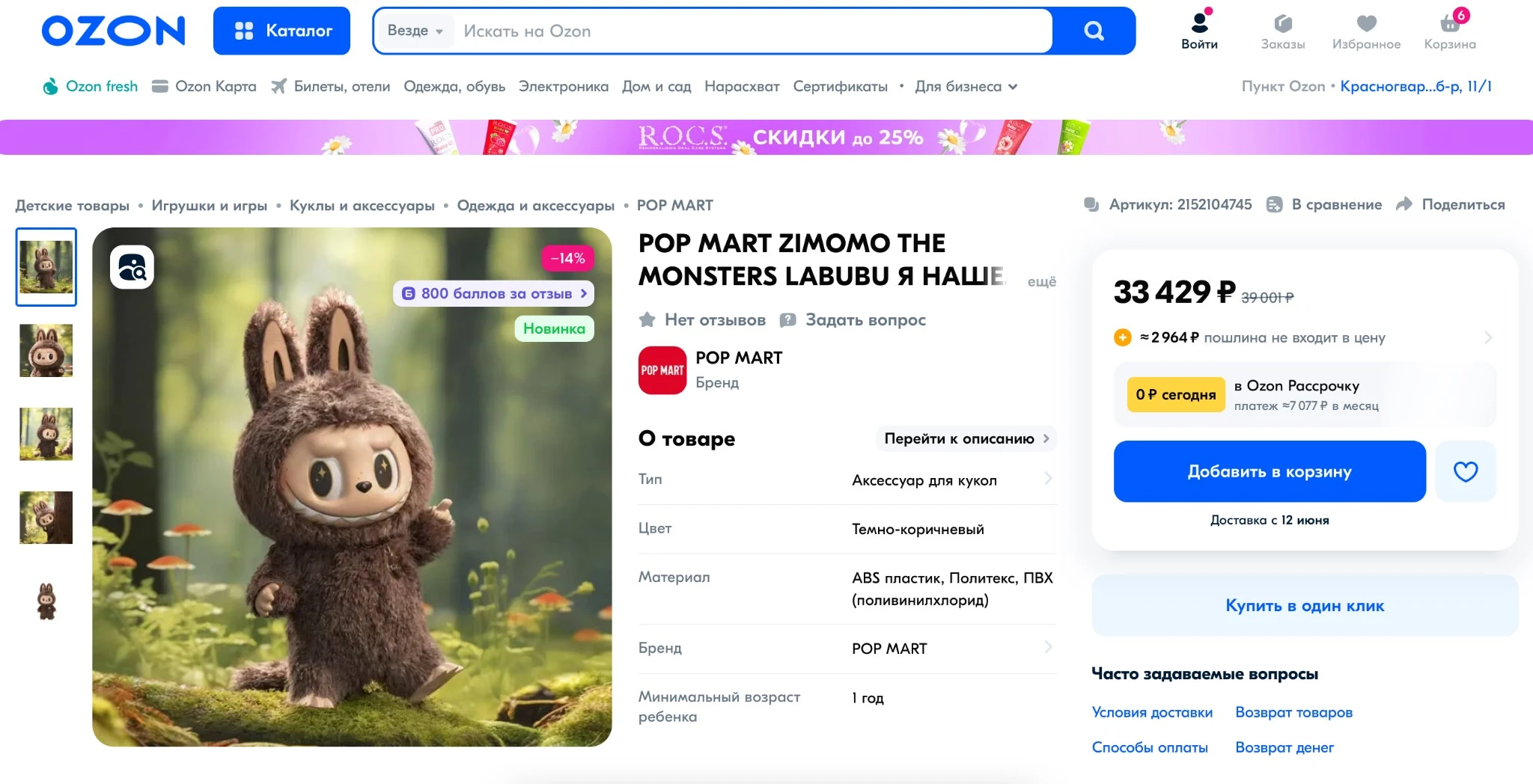Image resolution: width=1533 pixels, height=784 pixels.
Task: Select the fifth white-background Labubu thumbnail
Action: pyautogui.click(x=46, y=601)
